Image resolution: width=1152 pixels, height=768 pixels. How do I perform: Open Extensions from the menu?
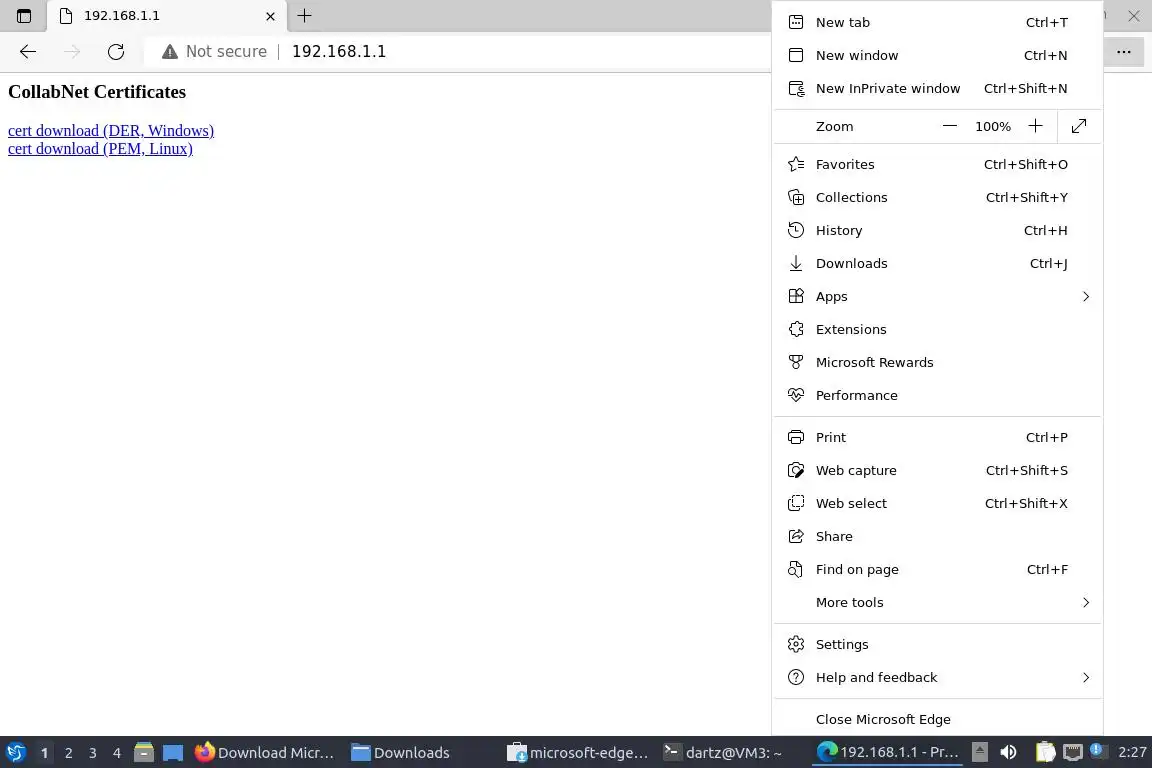[937, 330]
